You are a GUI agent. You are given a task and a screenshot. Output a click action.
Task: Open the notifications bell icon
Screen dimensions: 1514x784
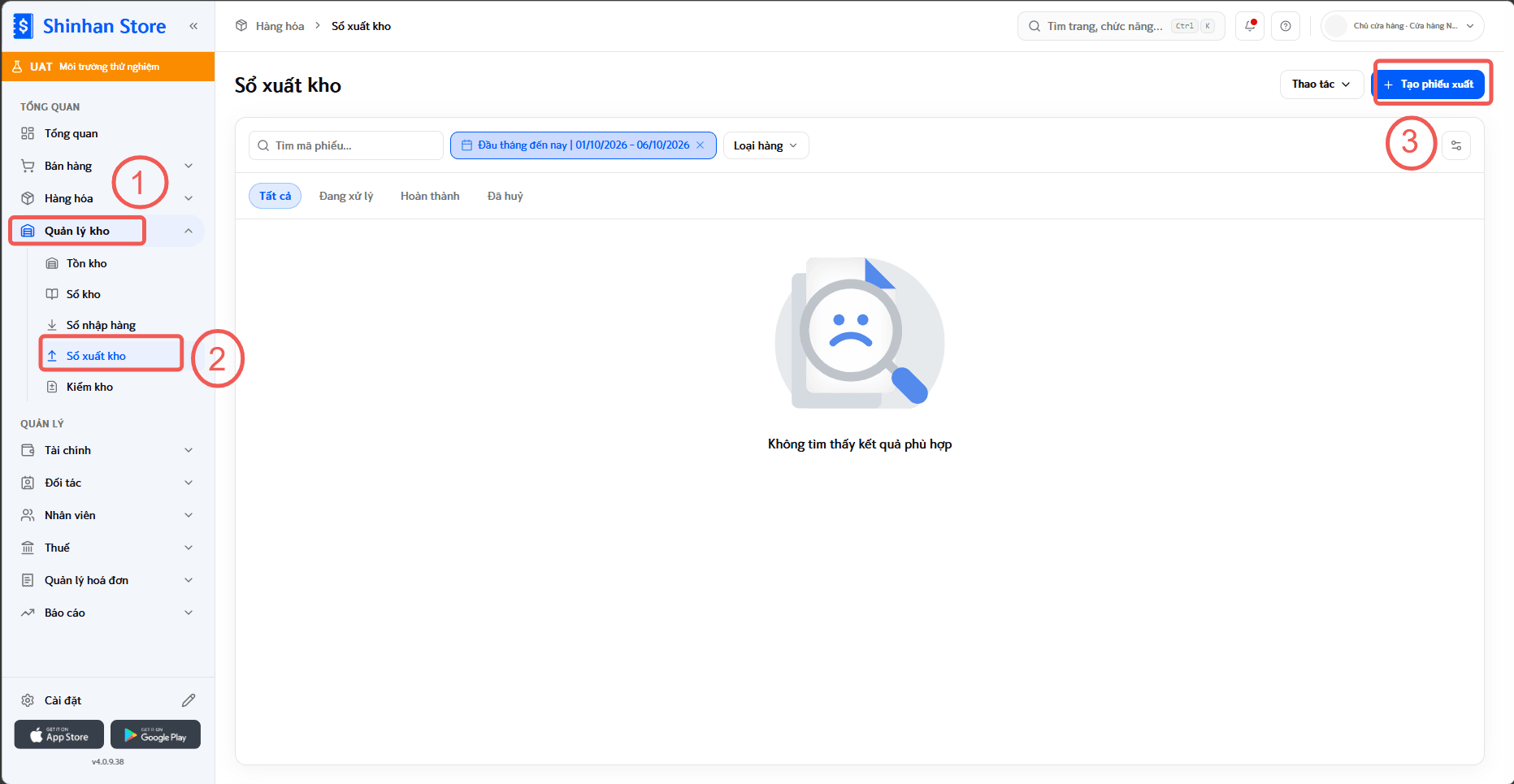tap(1251, 26)
